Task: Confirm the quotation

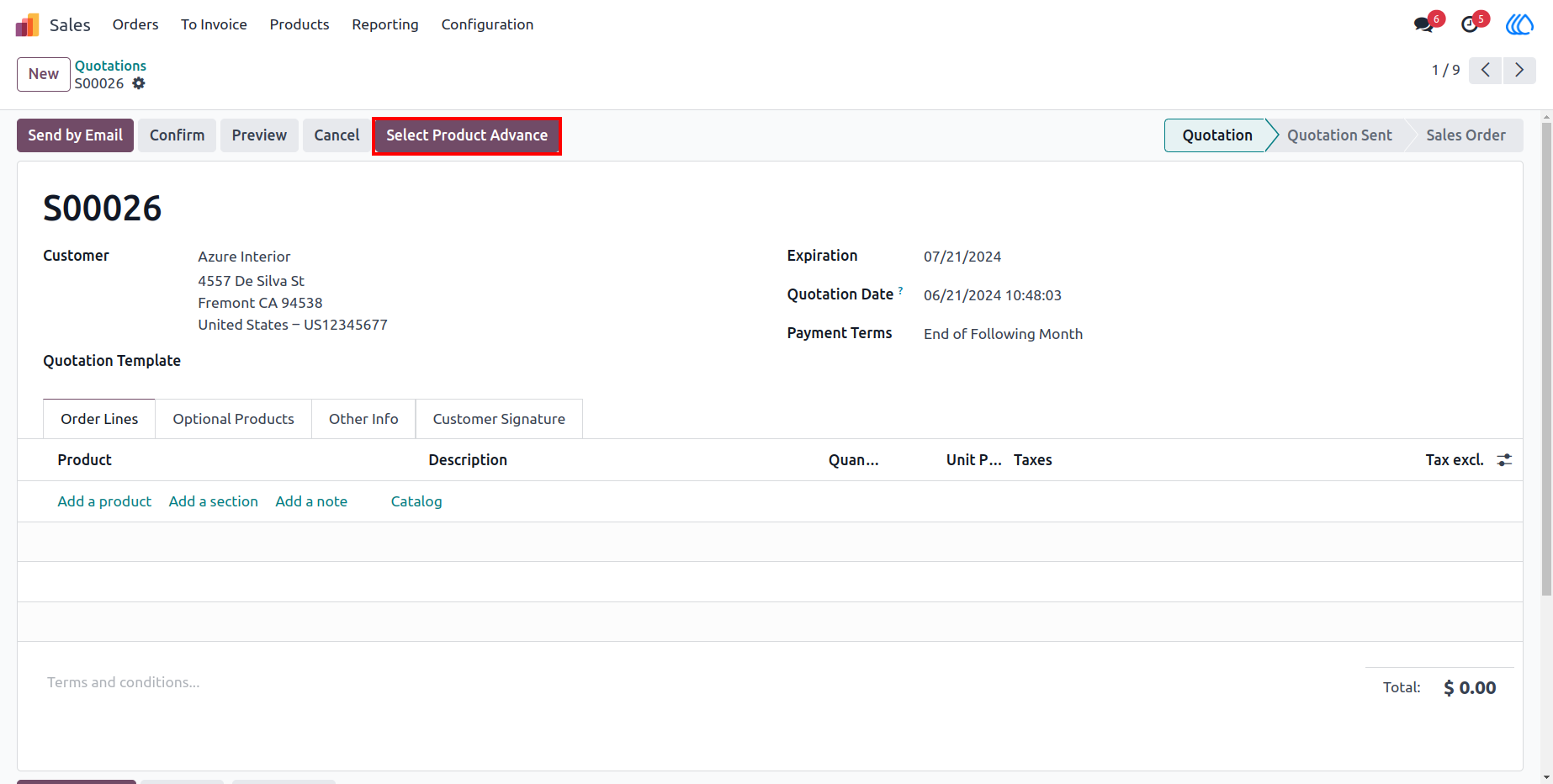Action: 177,135
